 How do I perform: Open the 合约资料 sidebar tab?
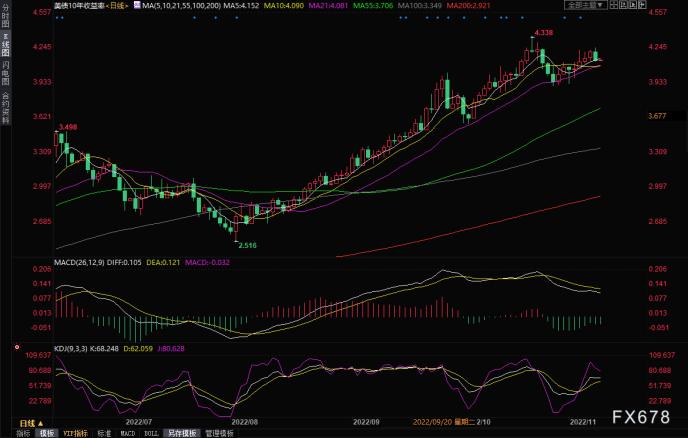point(5,108)
